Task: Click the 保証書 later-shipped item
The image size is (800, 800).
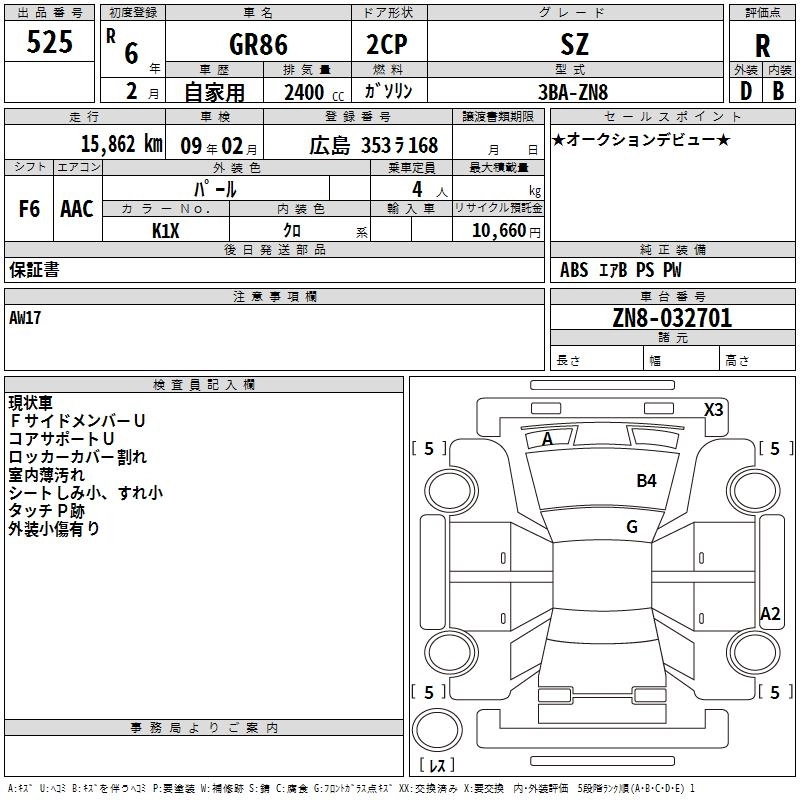Action: (34, 270)
